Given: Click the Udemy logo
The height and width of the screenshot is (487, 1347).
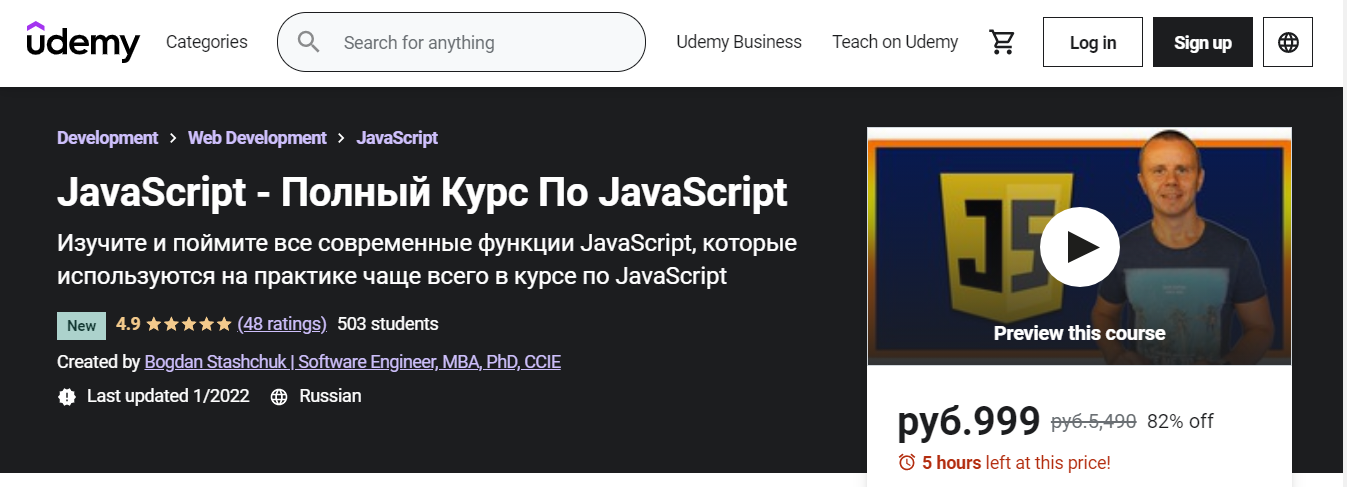Looking at the screenshot, I should [83, 42].
